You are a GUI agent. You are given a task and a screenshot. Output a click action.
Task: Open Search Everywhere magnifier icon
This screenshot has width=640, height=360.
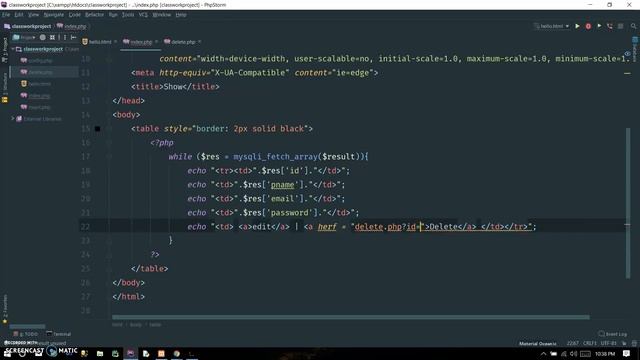(x=633, y=26)
